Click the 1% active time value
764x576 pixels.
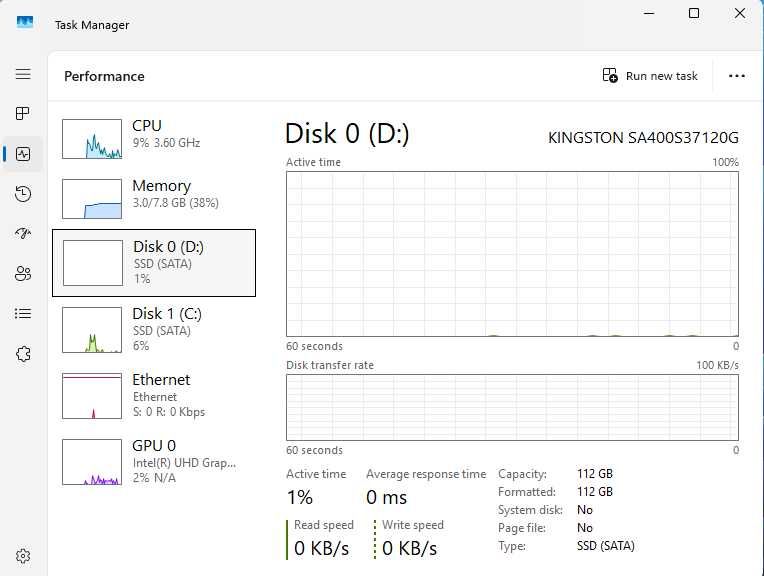click(300, 498)
